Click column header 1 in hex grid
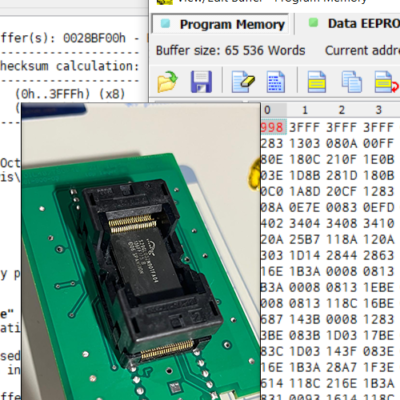The height and width of the screenshot is (400, 400). pyautogui.click(x=305, y=110)
